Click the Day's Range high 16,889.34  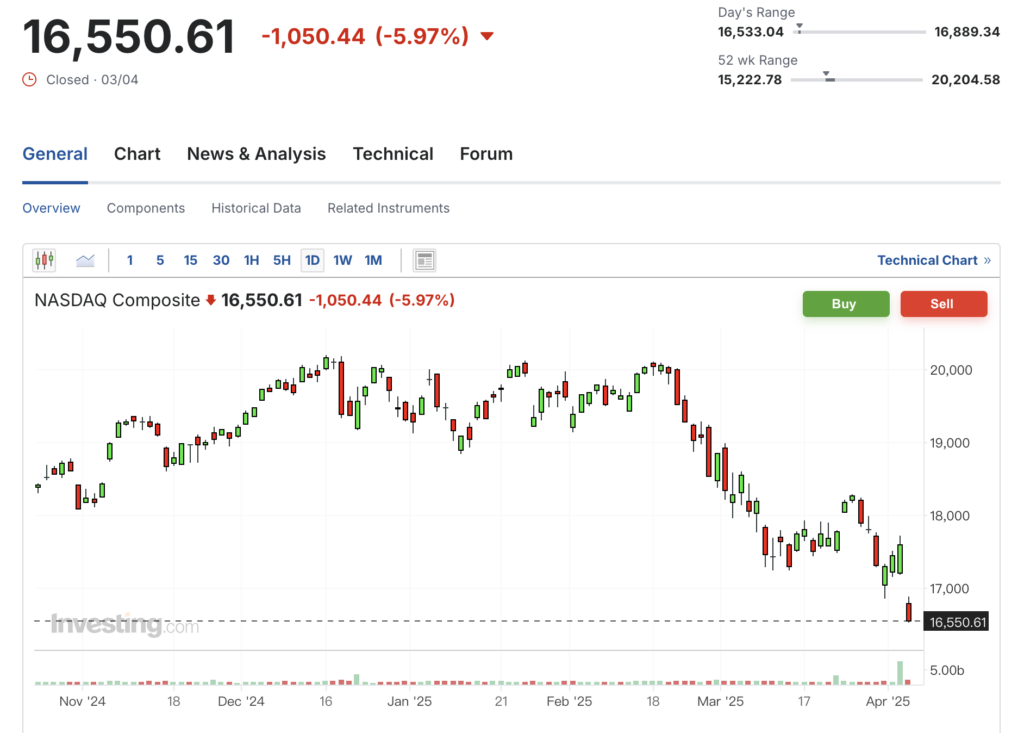(967, 32)
